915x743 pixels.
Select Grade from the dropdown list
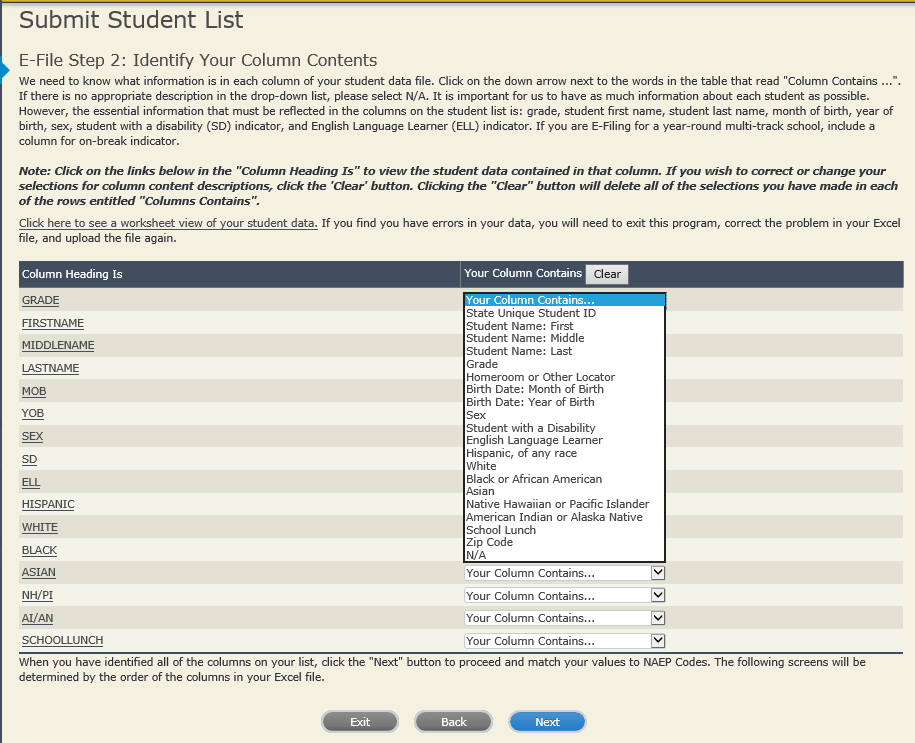pos(482,365)
